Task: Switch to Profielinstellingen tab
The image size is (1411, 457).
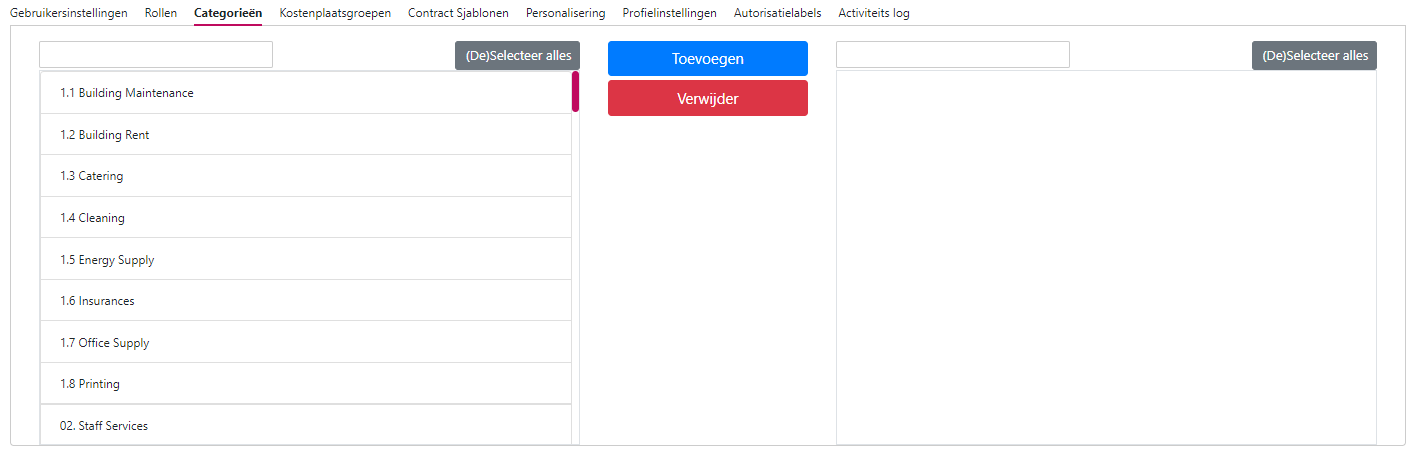Action: click(x=669, y=13)
